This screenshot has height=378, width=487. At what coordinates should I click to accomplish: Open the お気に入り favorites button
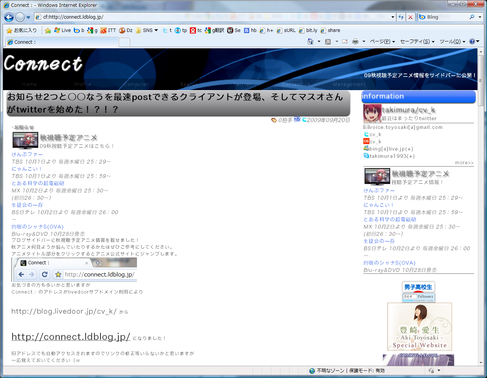[x=22, y=30]
